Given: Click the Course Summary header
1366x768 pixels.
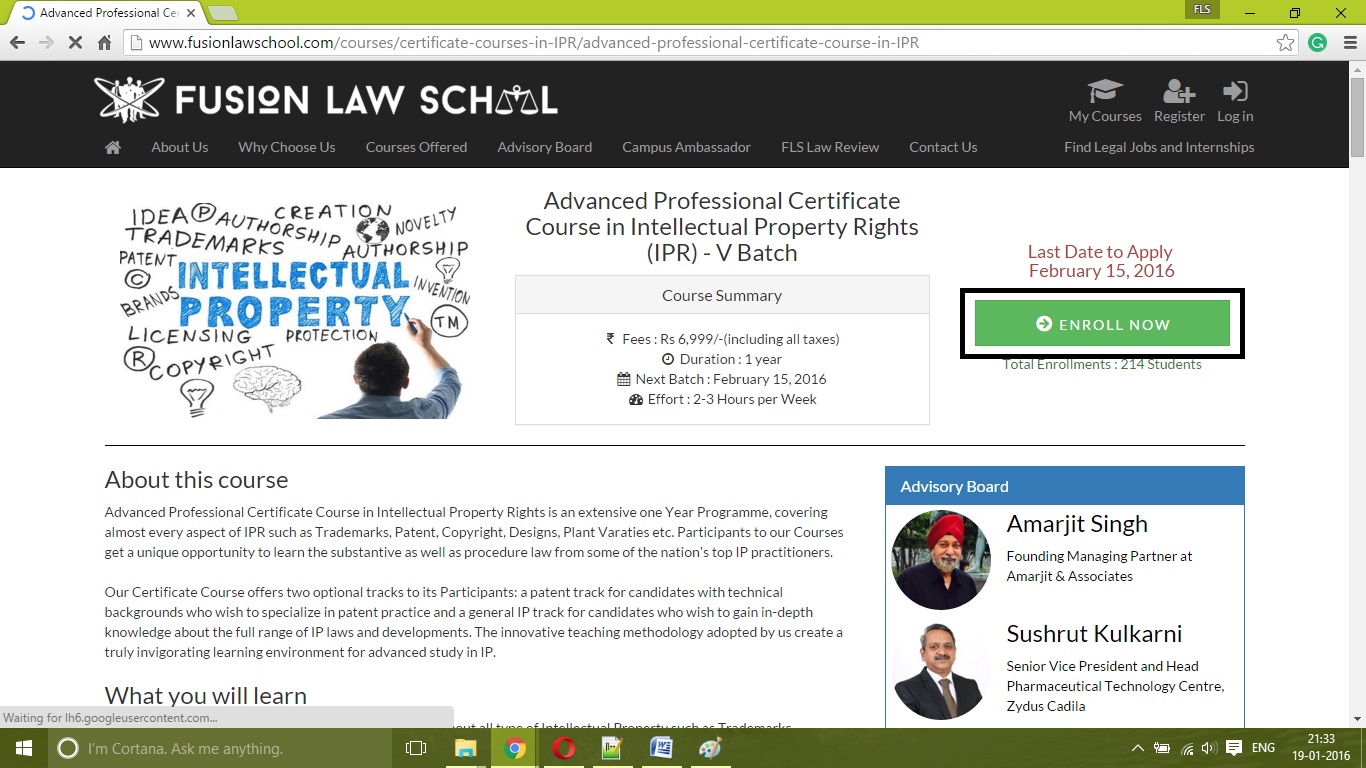Looking at the screenshot, I should coord(722,296).
